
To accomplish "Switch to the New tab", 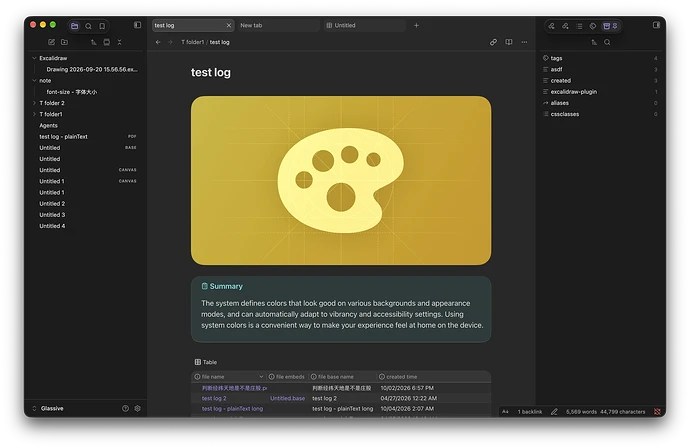I will coord(278,26).
